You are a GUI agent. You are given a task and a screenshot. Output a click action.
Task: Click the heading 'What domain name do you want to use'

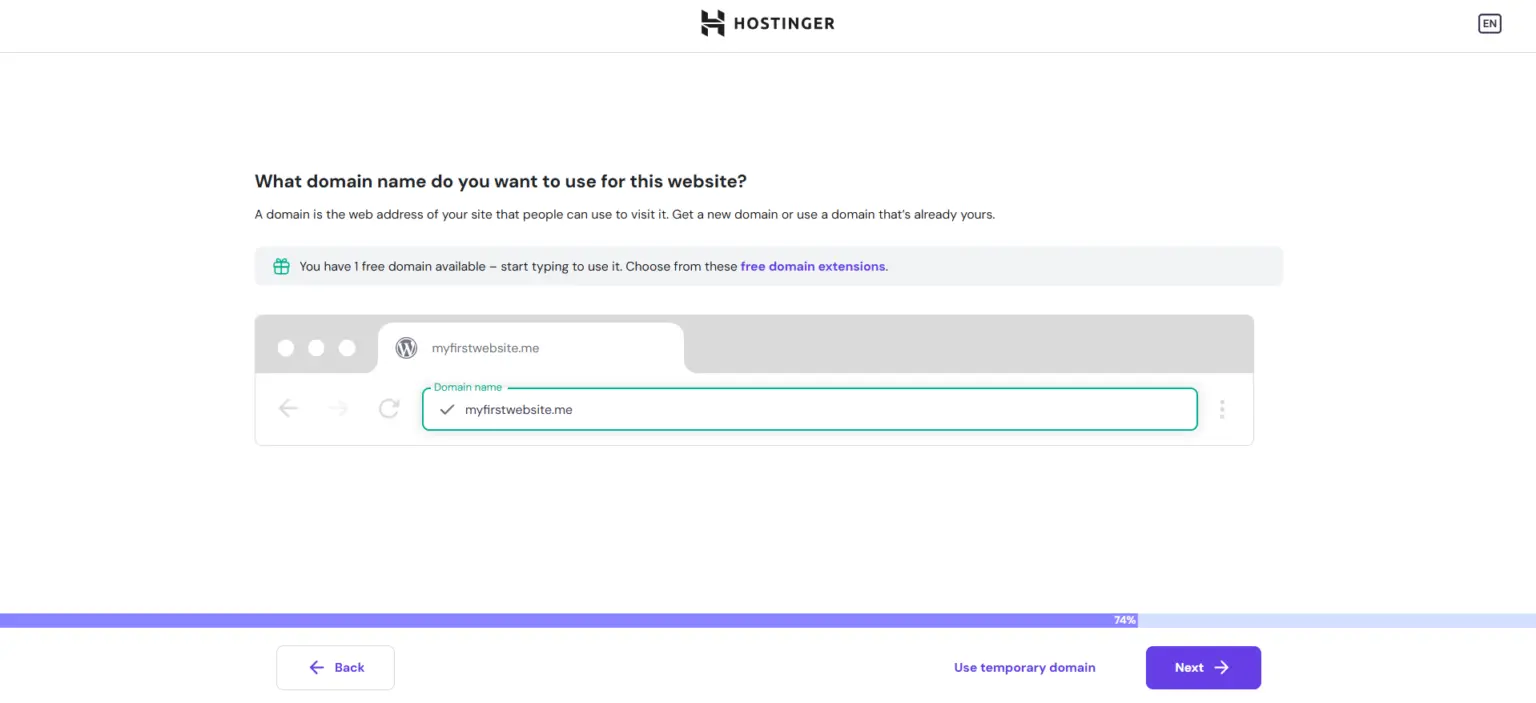click(x=501, y=181)
